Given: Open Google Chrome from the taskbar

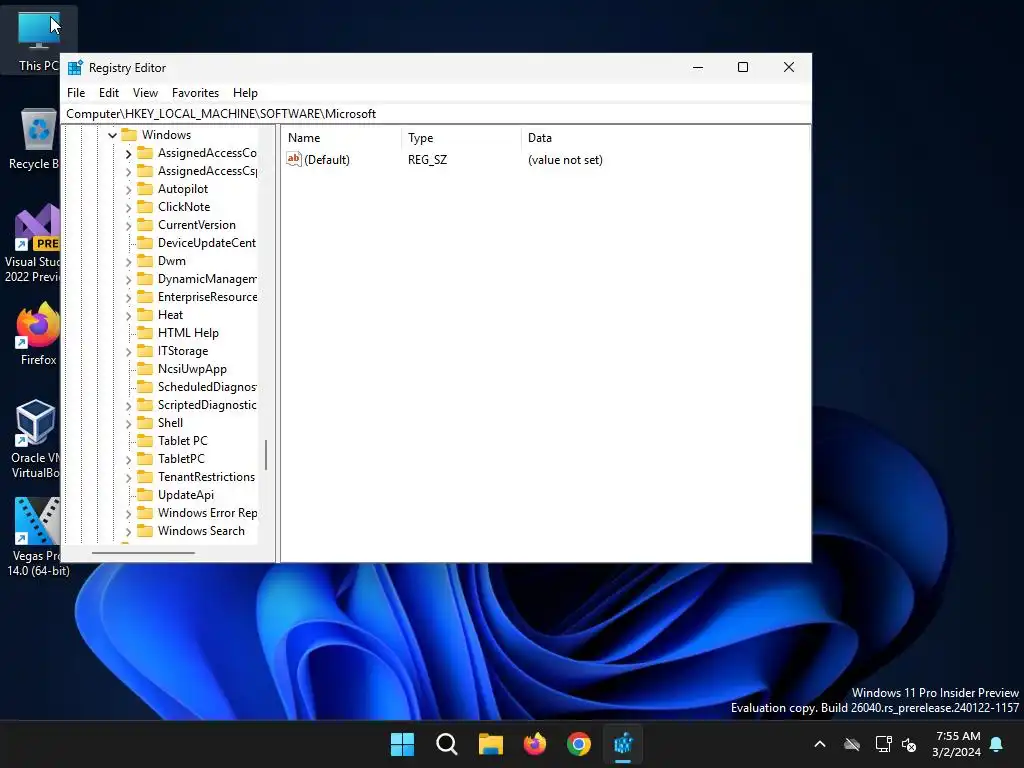Looking at the screenshot, I should (579, 744).
